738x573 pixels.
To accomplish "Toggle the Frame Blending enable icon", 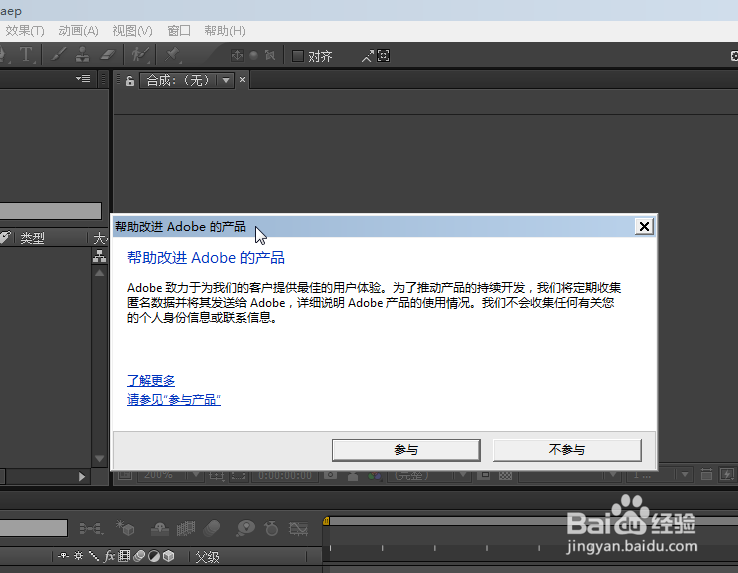I will click(x=186, y=529).
